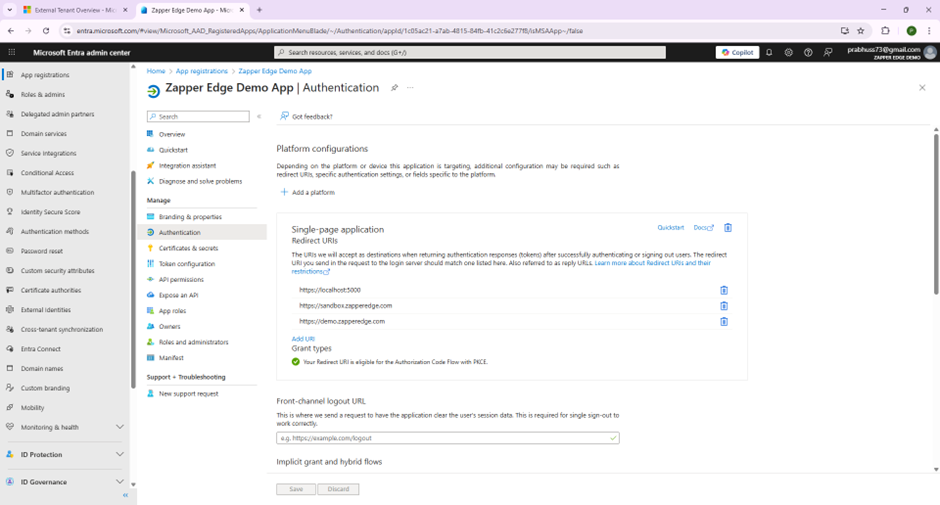This screenshot has height=505, width=940.
Task: Delete the Single-page application platform
Action: (x=728, y=227)
